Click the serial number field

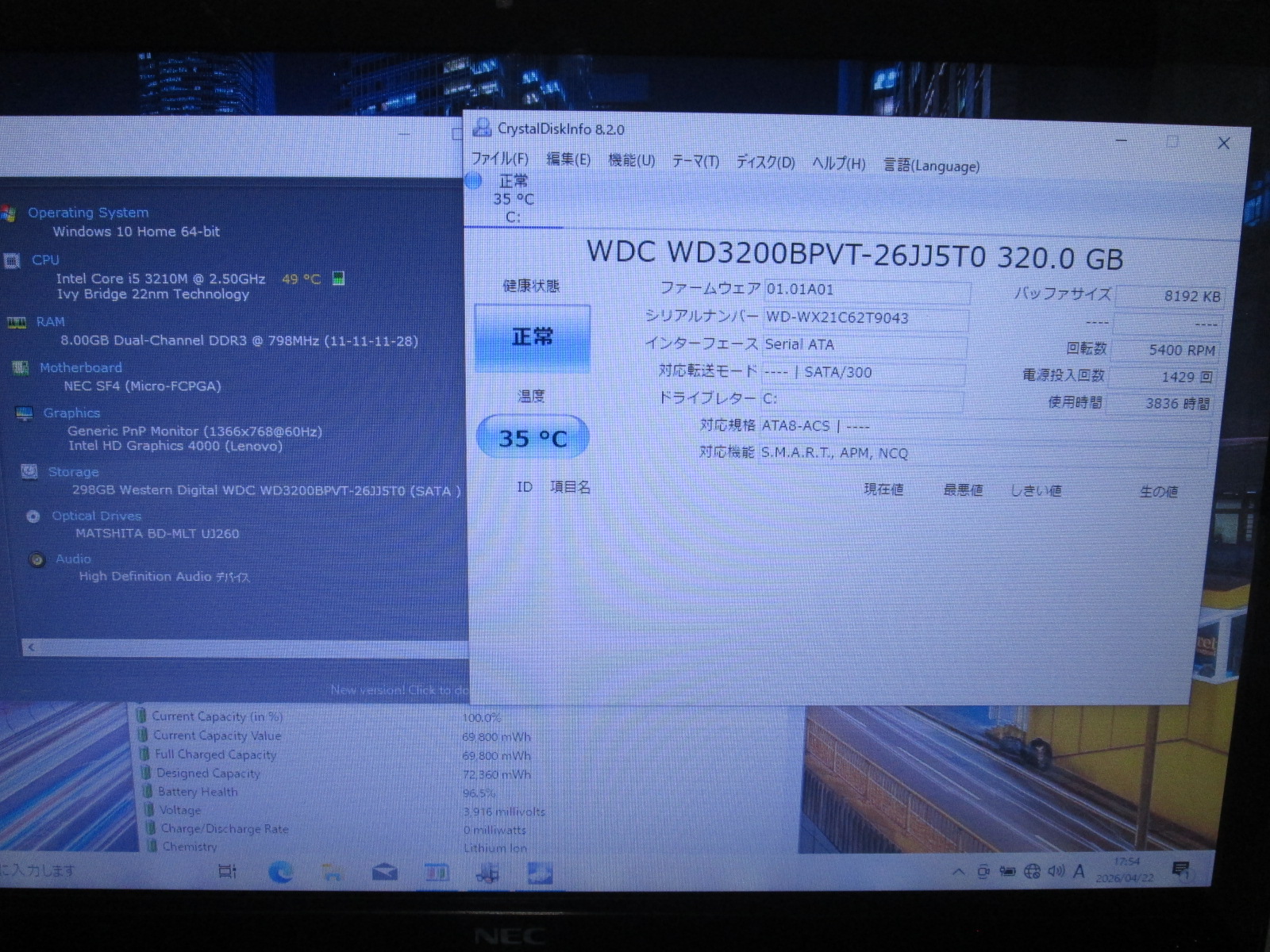(x=864, y=318)
